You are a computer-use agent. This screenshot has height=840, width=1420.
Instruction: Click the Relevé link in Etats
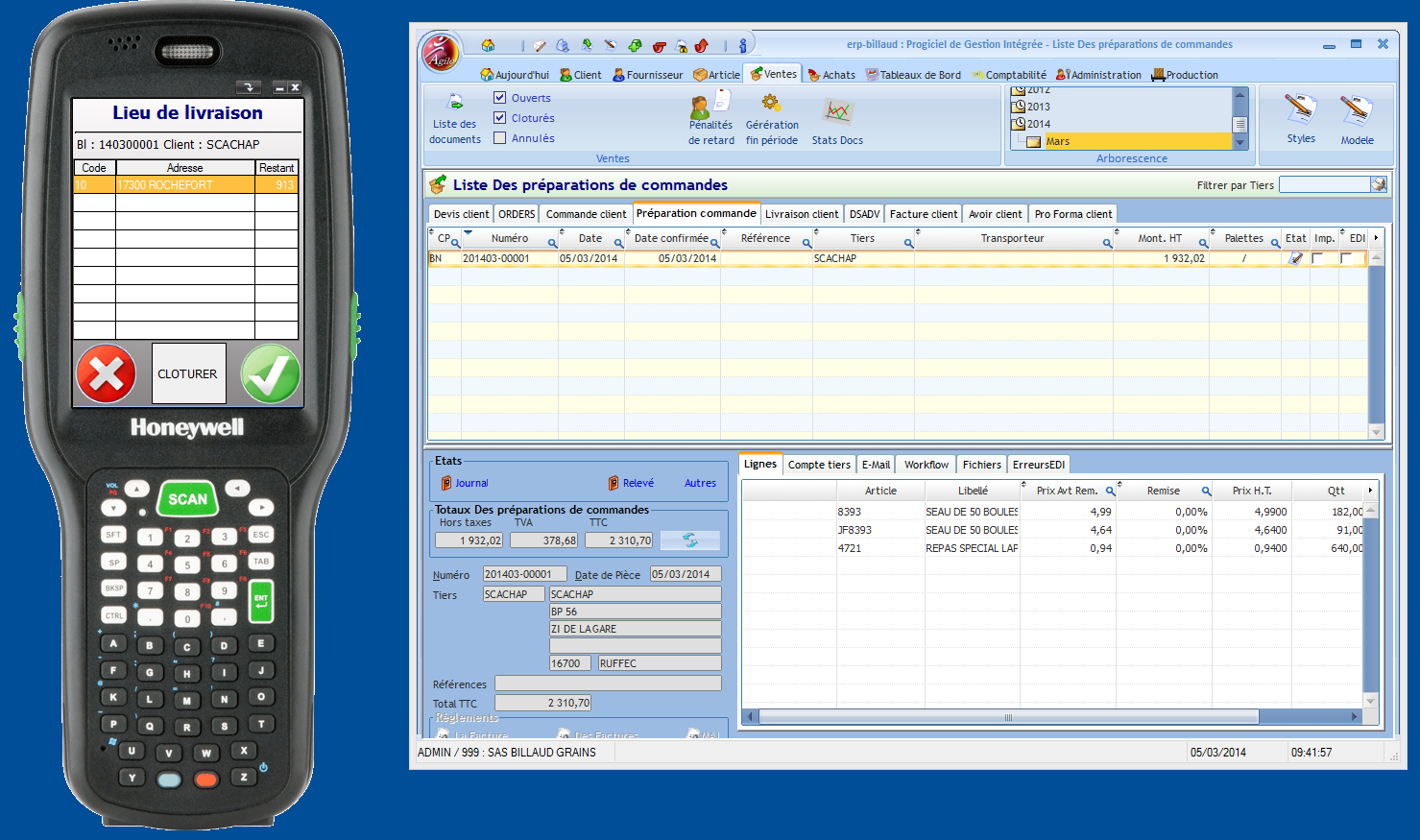coord(631,483)
